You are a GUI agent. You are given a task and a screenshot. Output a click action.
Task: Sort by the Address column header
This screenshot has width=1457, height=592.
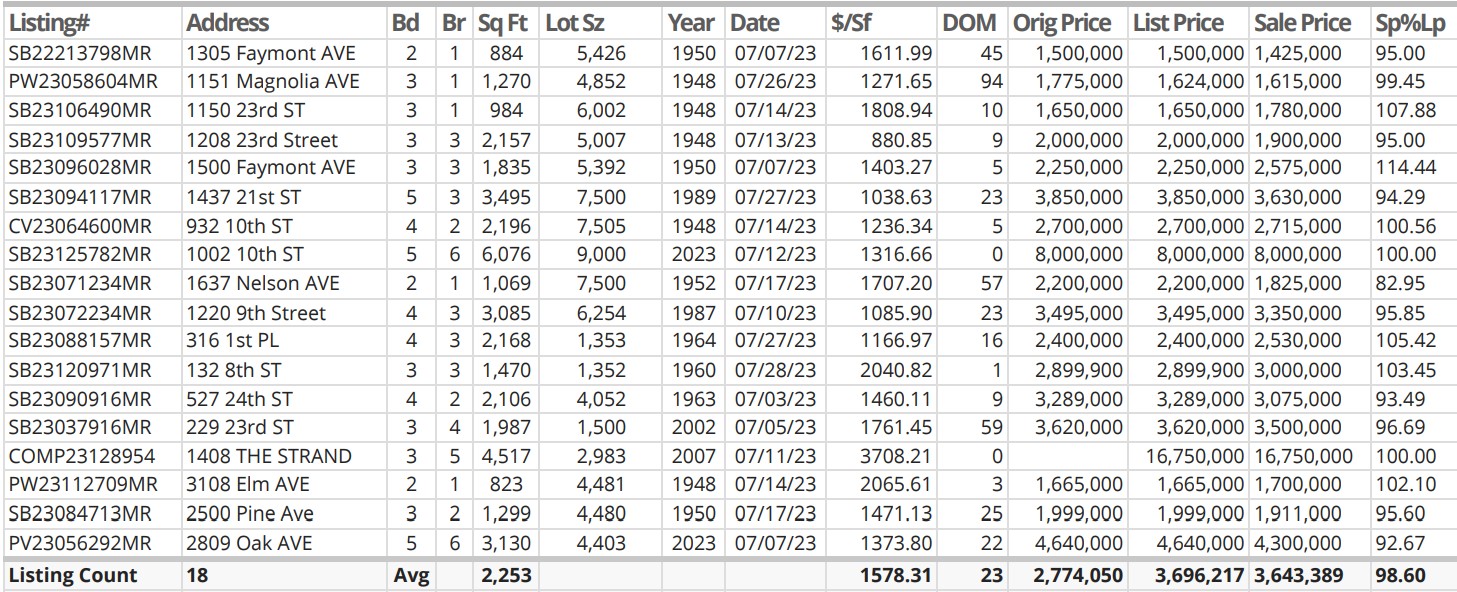coord(228,22)
